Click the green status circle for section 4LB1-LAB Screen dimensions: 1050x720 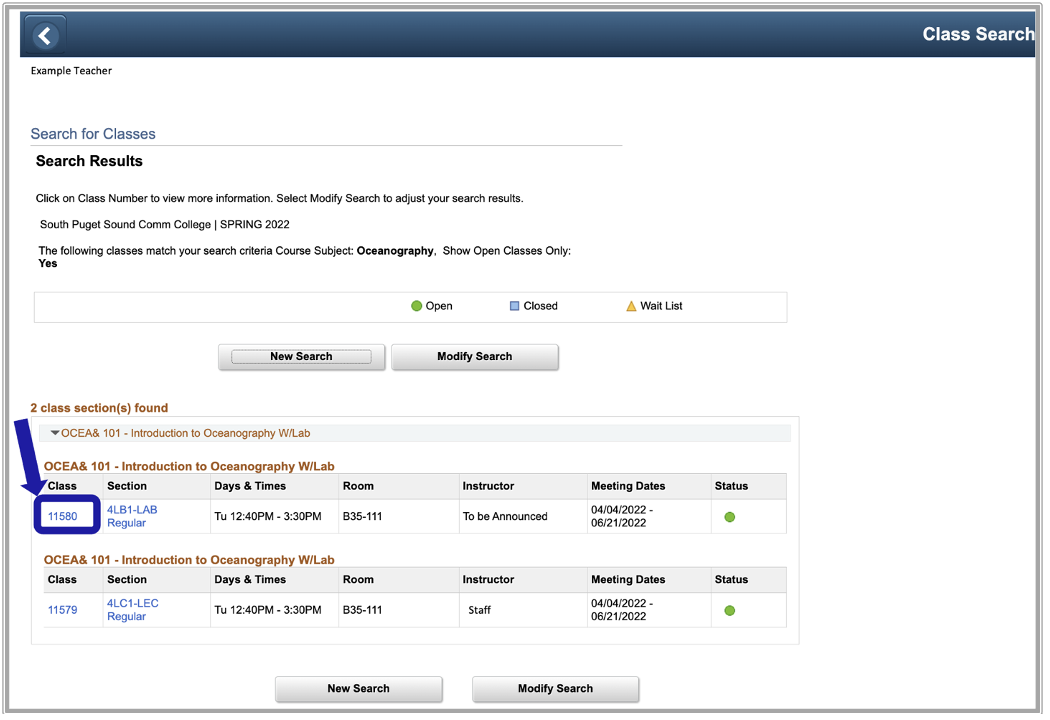(729, 516)
